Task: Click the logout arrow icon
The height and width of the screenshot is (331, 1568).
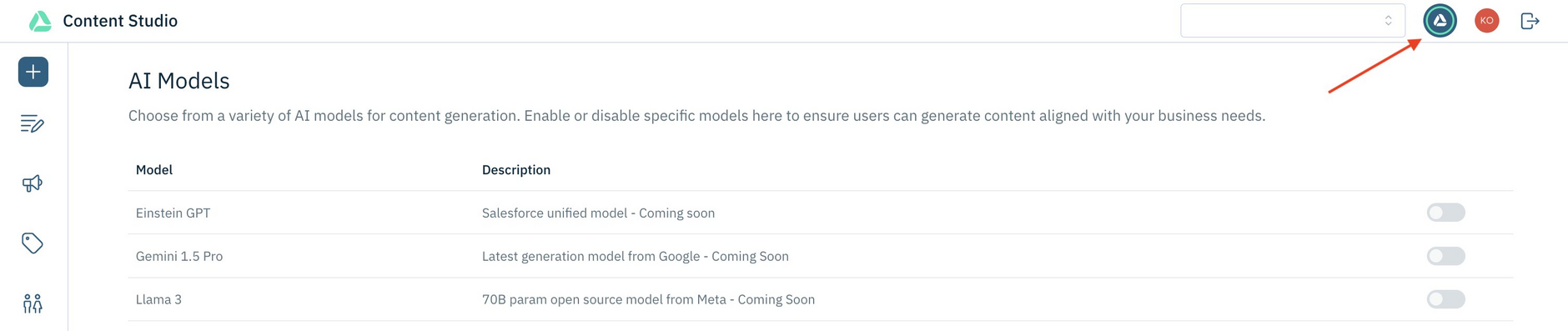Action: click(1530, 21)
